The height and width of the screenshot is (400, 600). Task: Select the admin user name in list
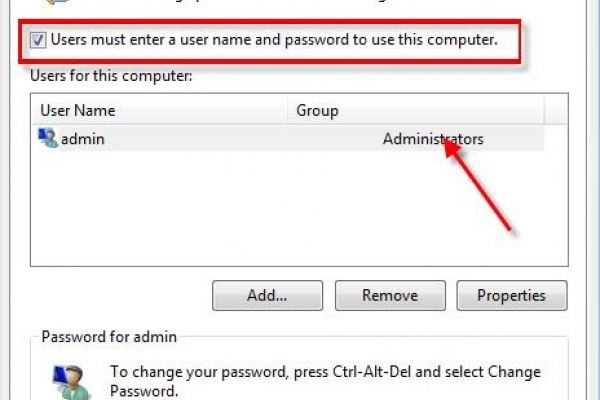point(83,139)
